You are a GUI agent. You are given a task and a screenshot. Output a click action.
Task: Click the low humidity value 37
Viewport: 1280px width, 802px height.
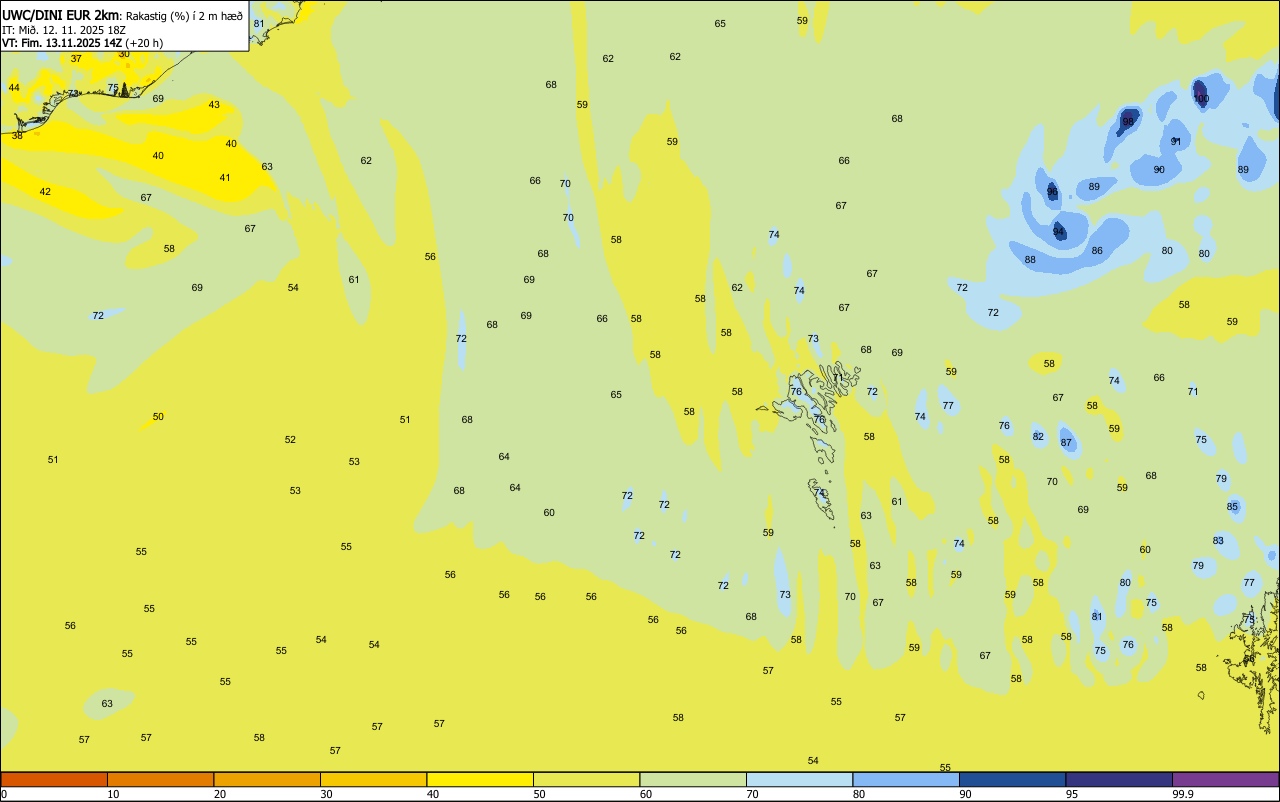coord(76,59)
